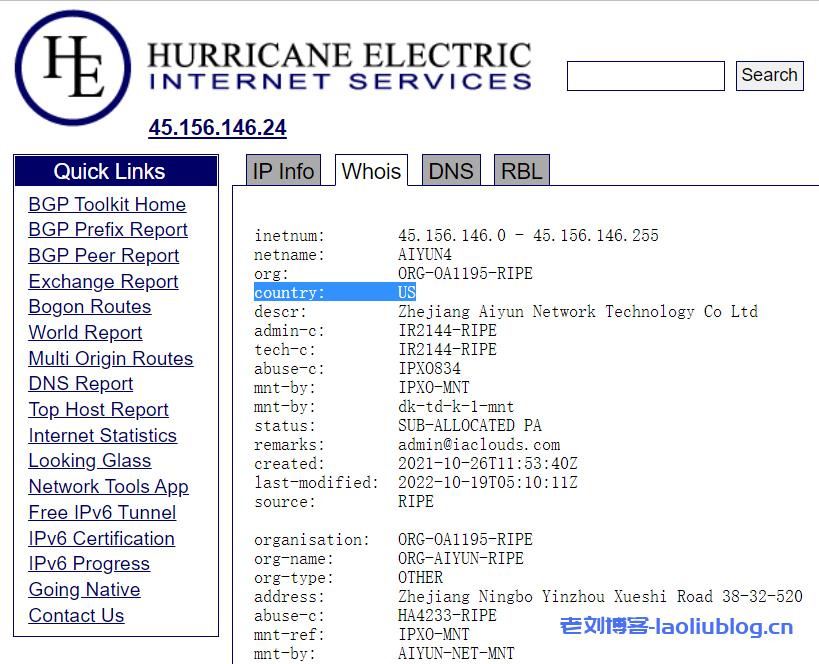
Task: Open the 45.156.146.24 IP address link
Action: [x=217, y=128]
